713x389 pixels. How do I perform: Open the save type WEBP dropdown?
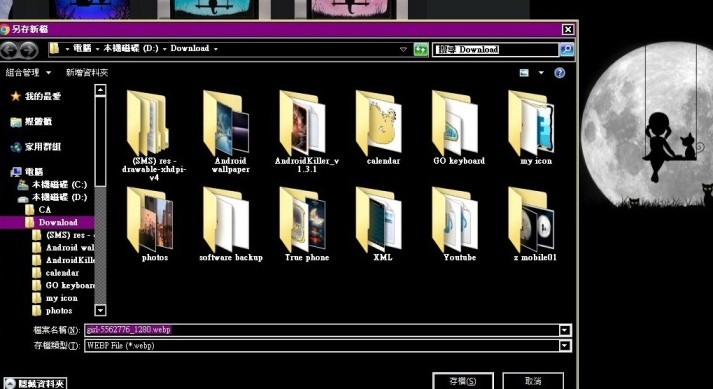point(565,346)
